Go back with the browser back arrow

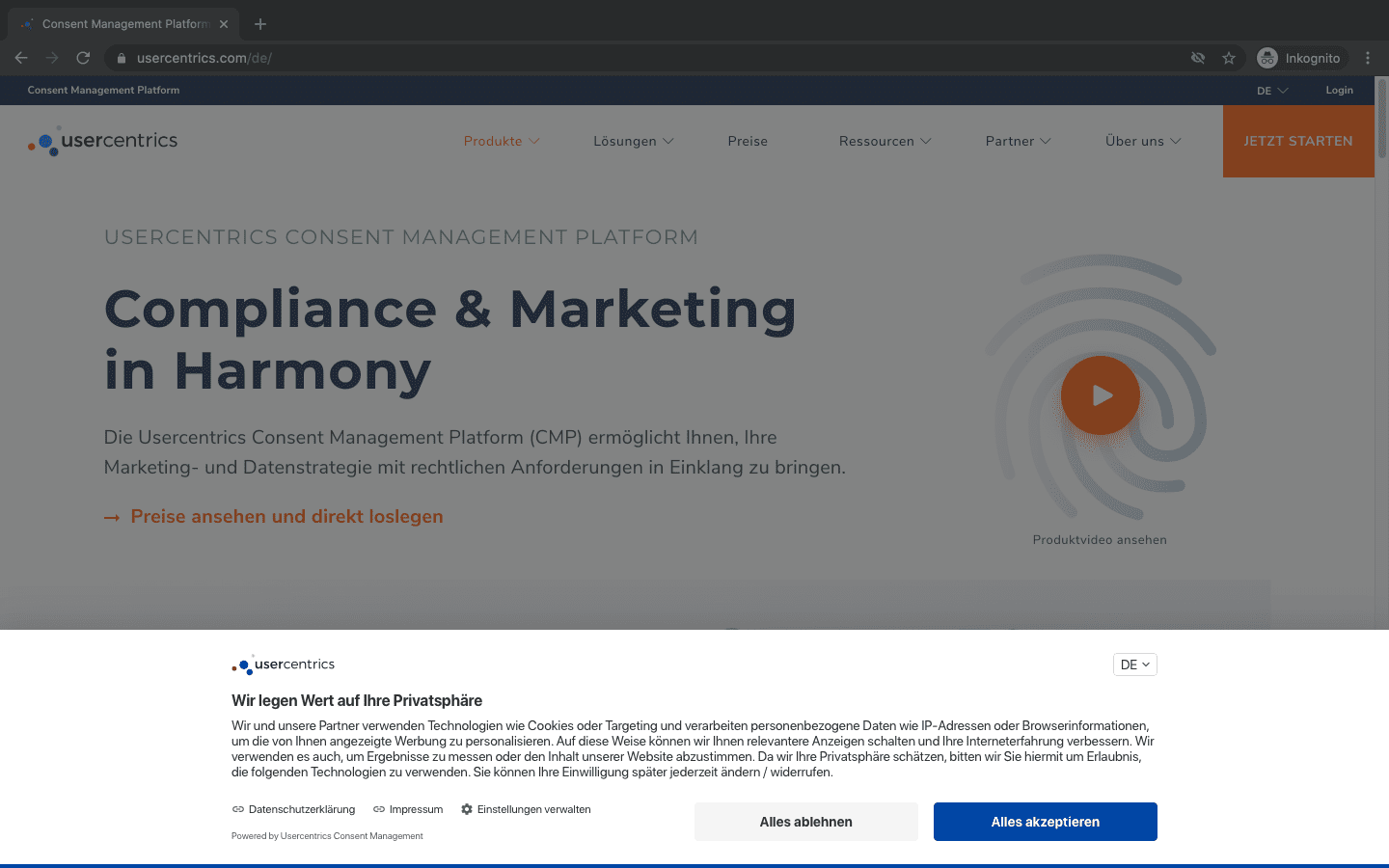coord(21,58)
